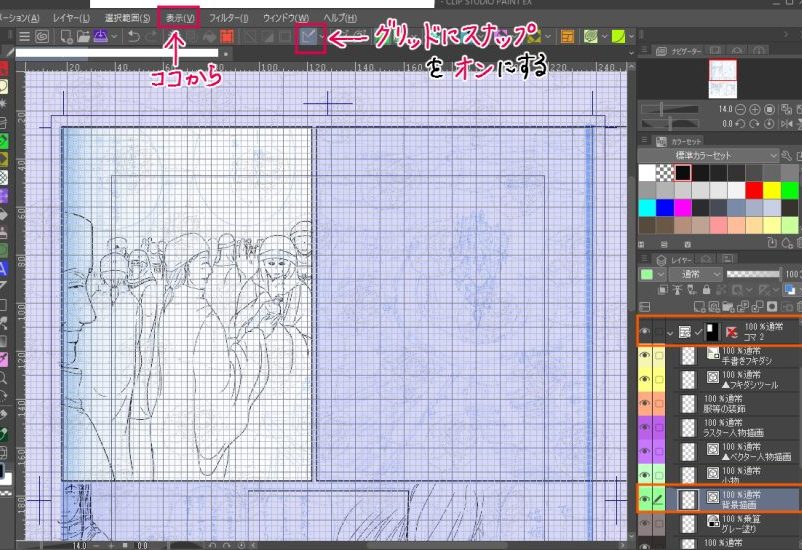This screenshot has height=550, width=802.
Task: Click the CLIP STUDIO swirl icon
Action: (41, 37)
